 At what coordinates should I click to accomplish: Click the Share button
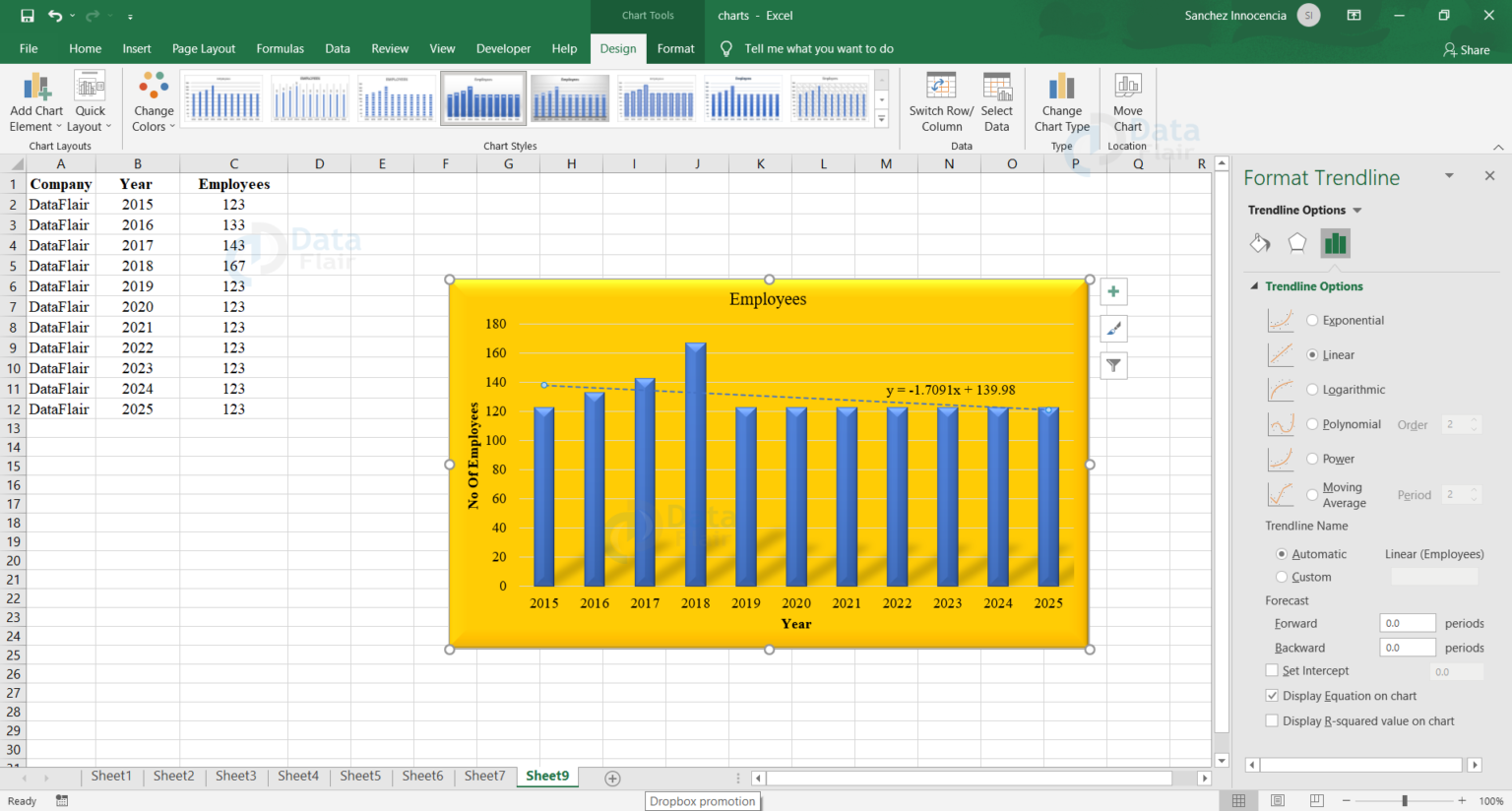1467,49
